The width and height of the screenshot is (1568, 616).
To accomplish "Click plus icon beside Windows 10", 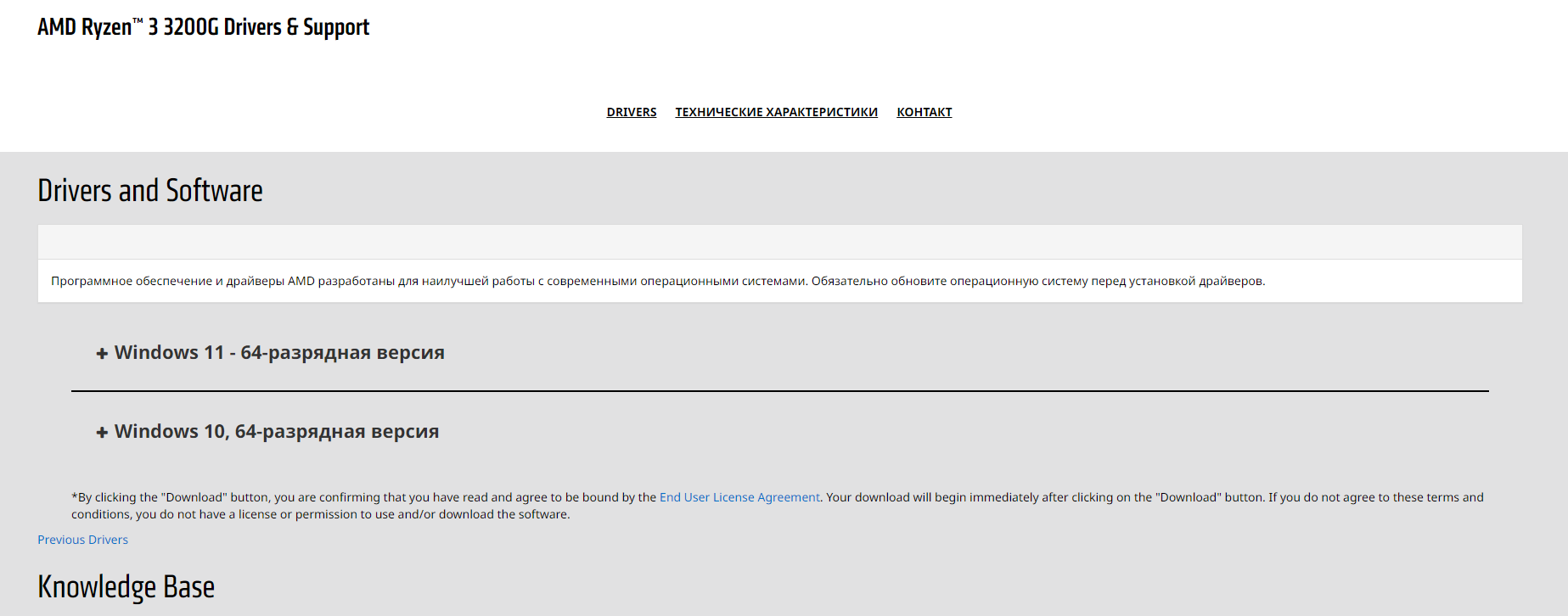I will (x=102, y=433).
